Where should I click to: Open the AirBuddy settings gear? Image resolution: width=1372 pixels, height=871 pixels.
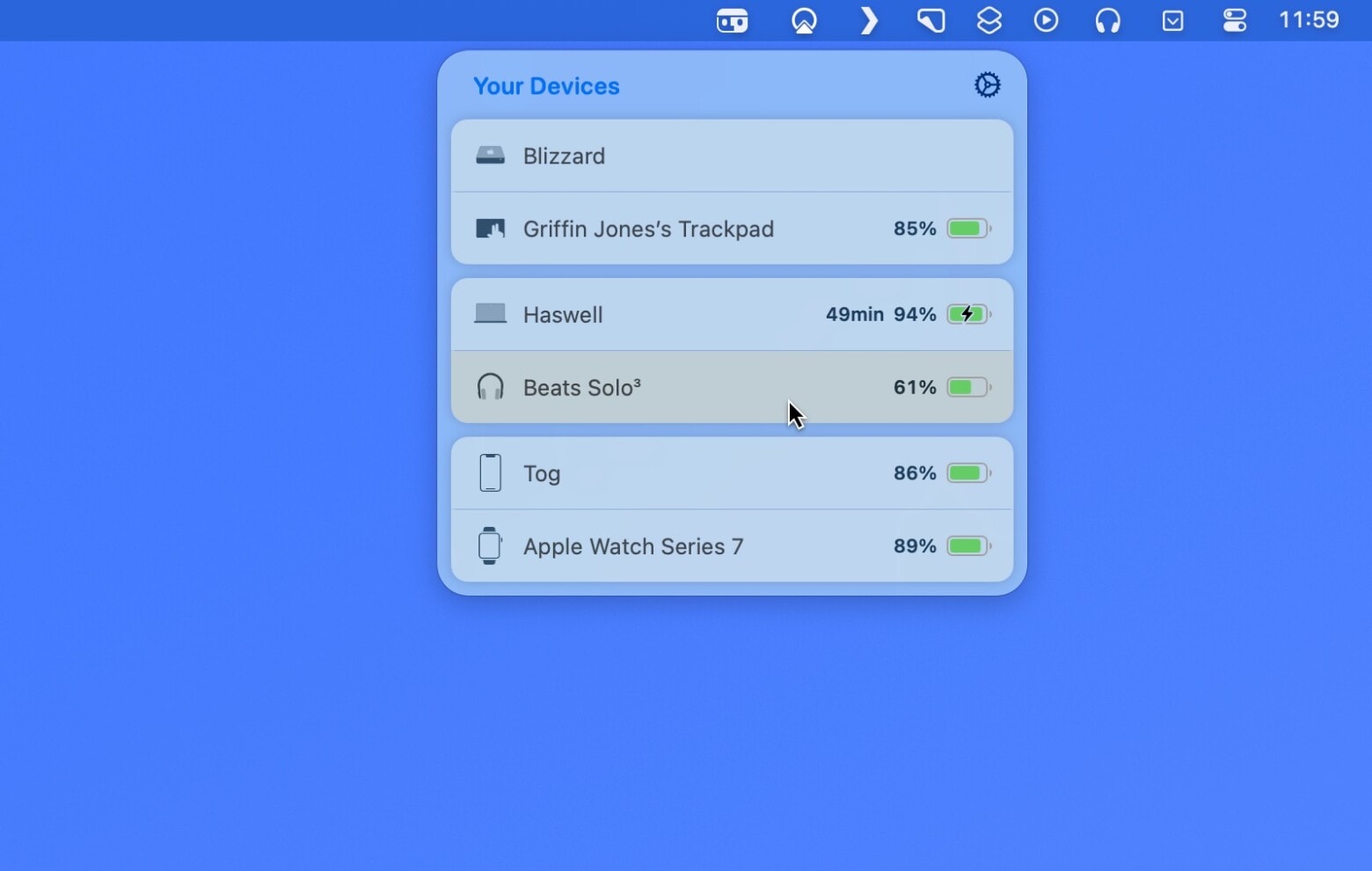[x=987, y=84]
